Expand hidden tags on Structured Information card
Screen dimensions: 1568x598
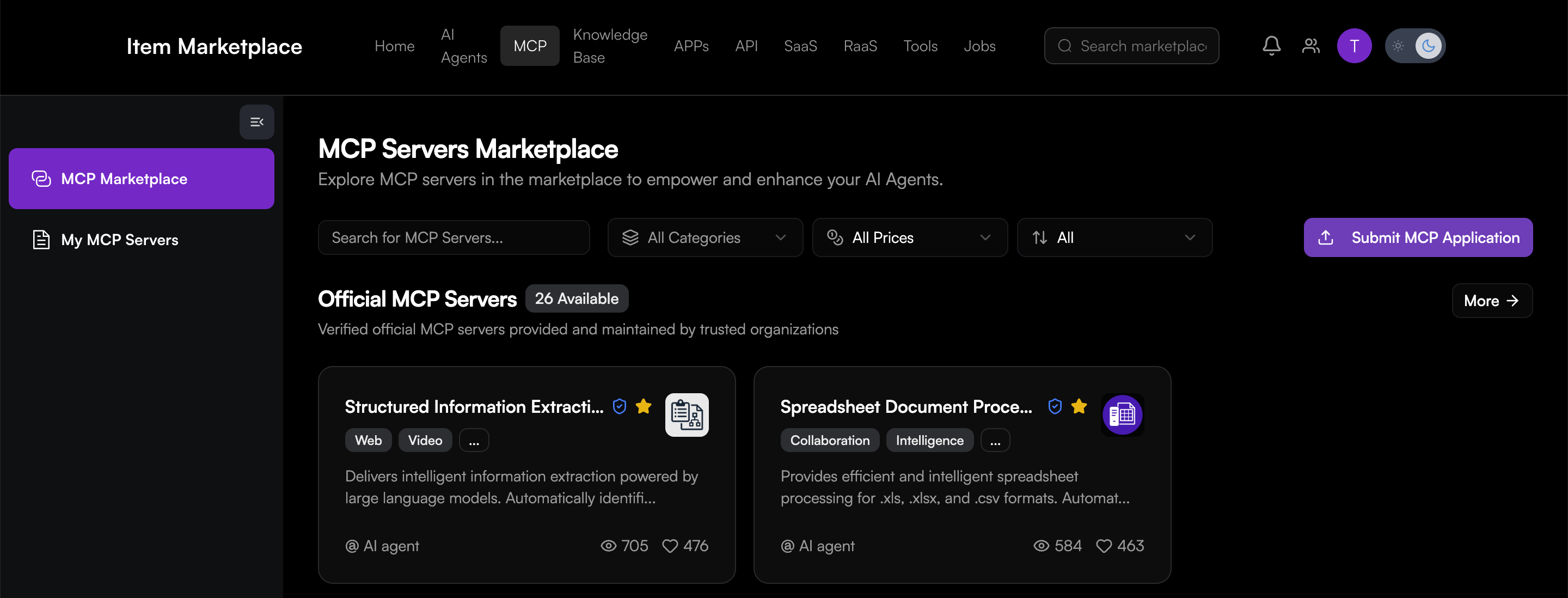(x=474, y=440)
